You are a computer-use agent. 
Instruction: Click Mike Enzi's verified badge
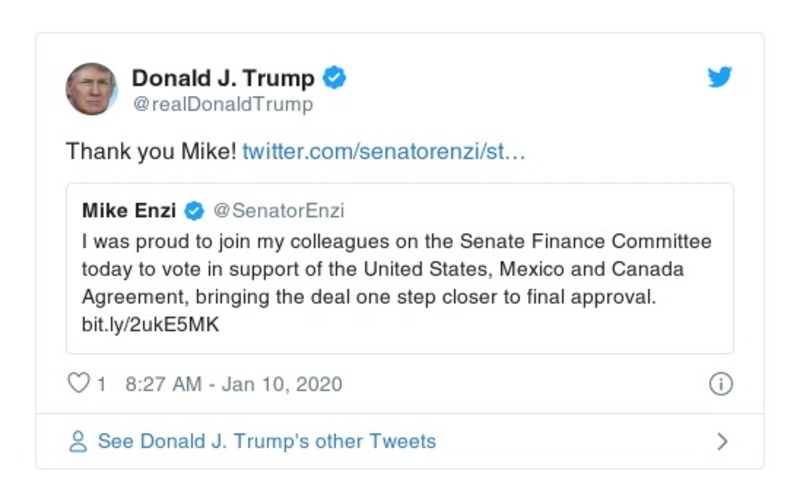pyautogui.click(x=195, y=211)
